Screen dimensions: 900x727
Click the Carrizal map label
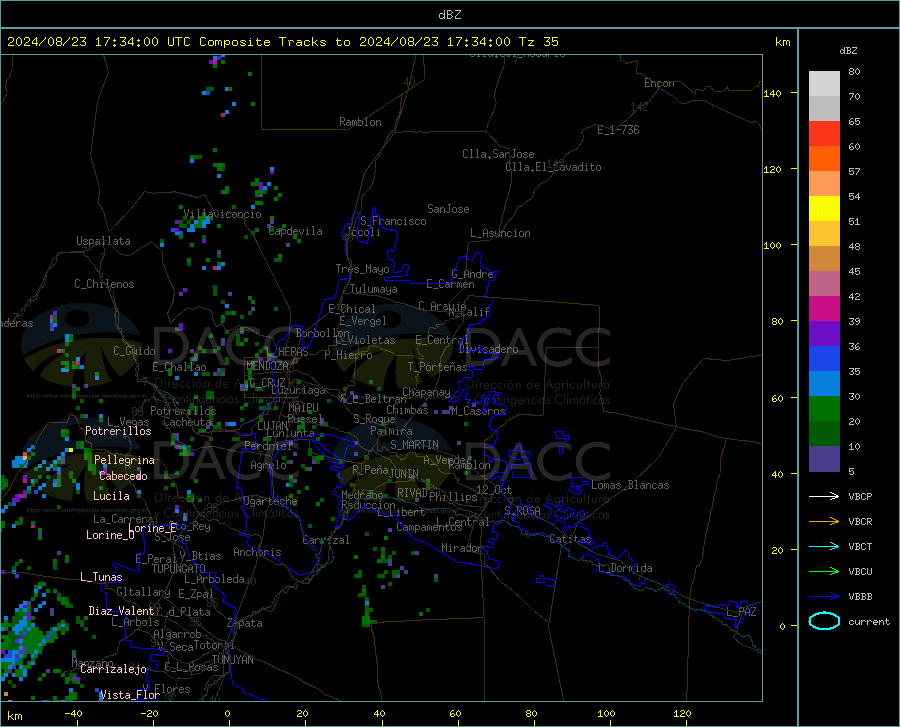coord(325,540)
